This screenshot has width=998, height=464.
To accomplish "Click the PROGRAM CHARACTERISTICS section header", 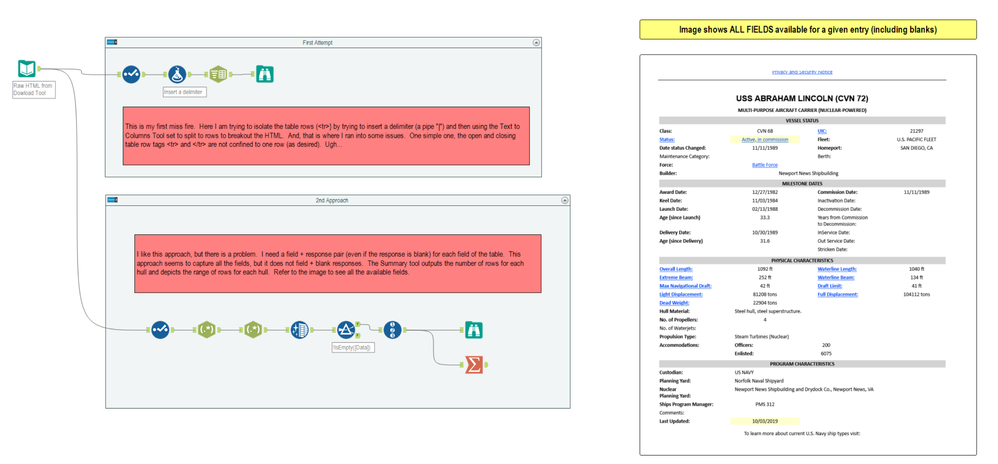I will tap(802, 363).
